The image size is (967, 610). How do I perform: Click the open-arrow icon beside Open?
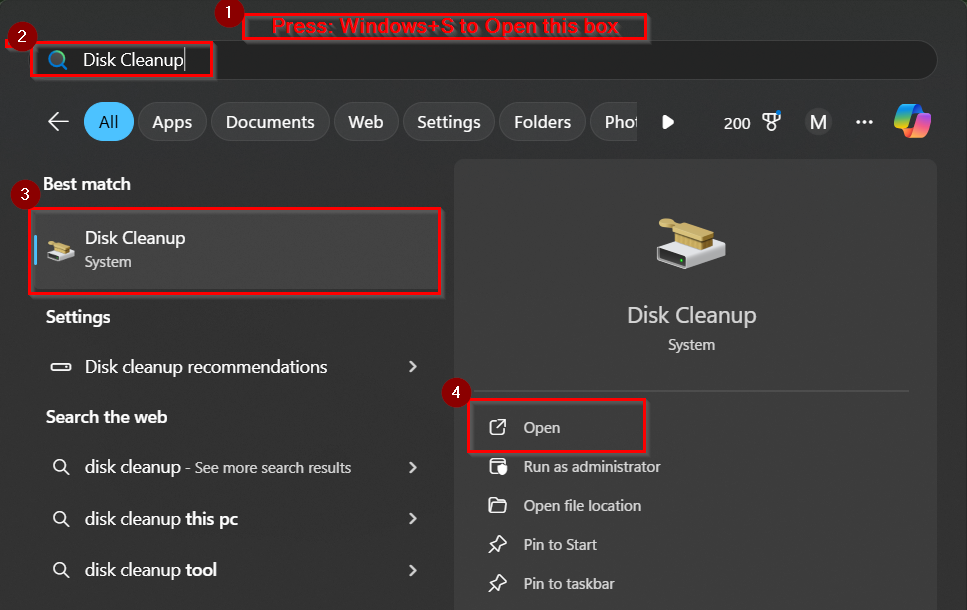(x=498, y=427)
